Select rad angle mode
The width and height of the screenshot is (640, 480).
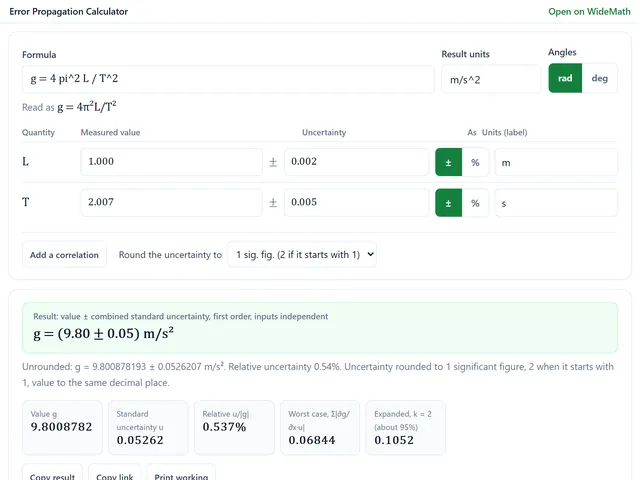[565, 78]
